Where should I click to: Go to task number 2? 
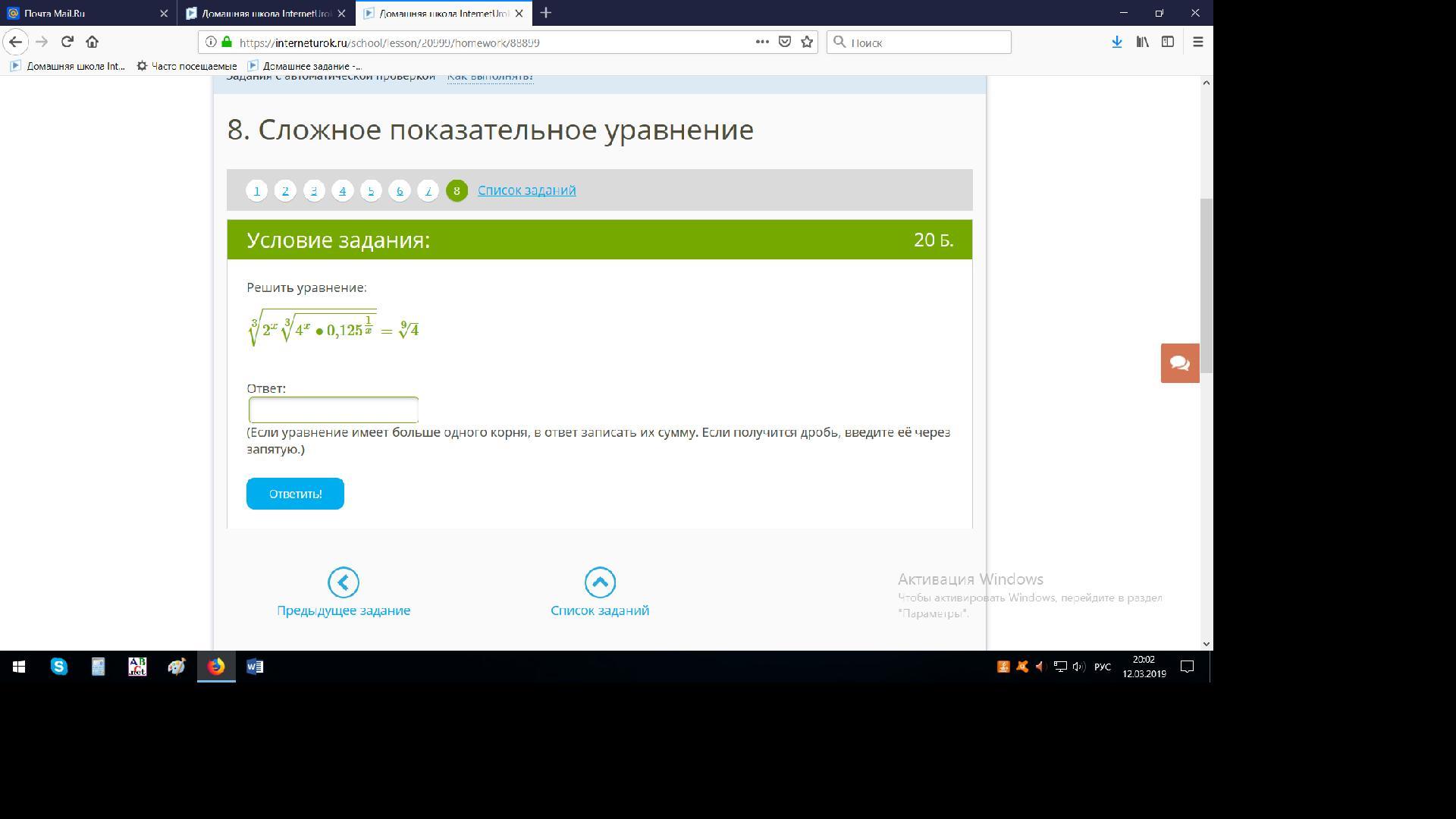click(x=285, y=190)
